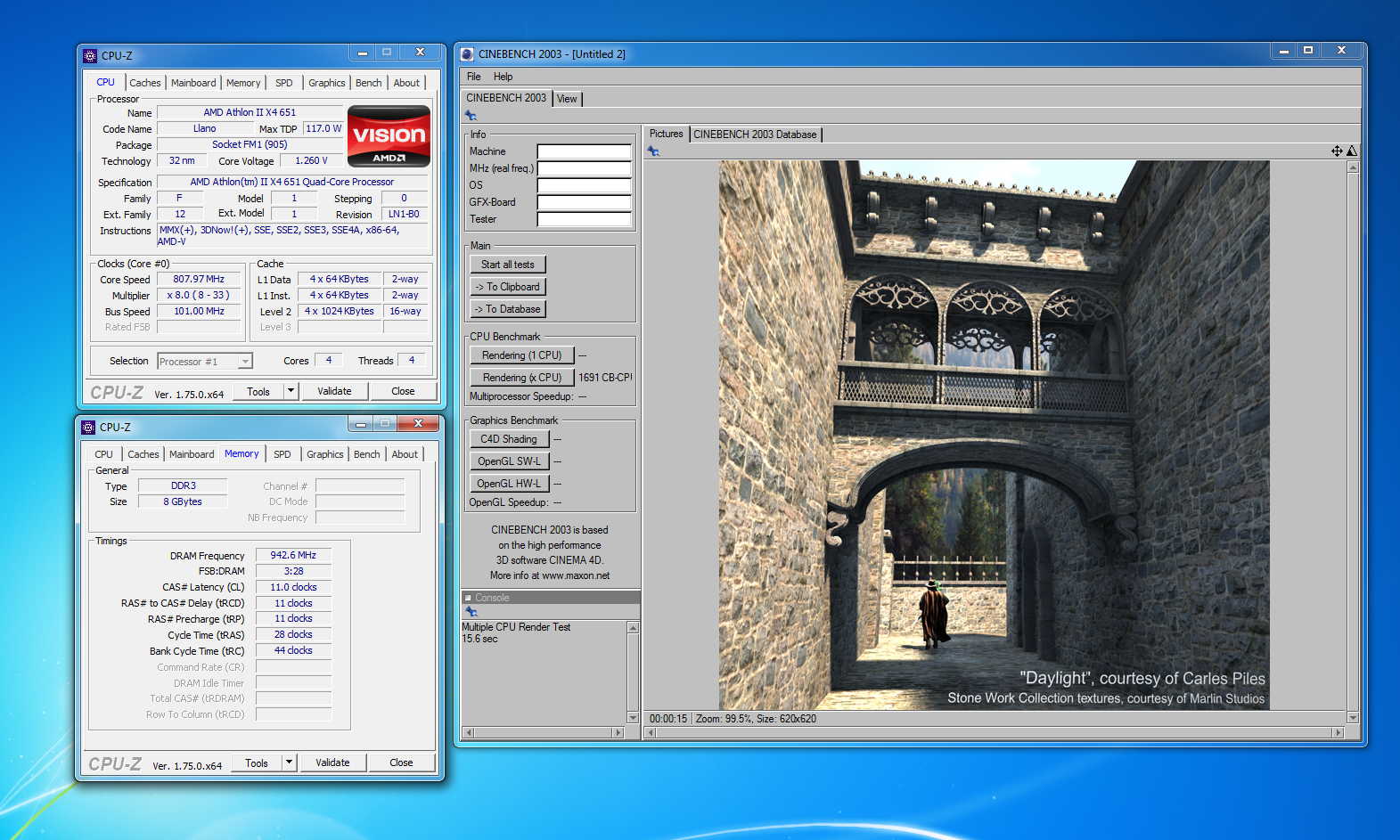This screenshot has width=1400, height=840.
Task: Click the '1691 CB-CPU' result value
Action: point(605,378)
